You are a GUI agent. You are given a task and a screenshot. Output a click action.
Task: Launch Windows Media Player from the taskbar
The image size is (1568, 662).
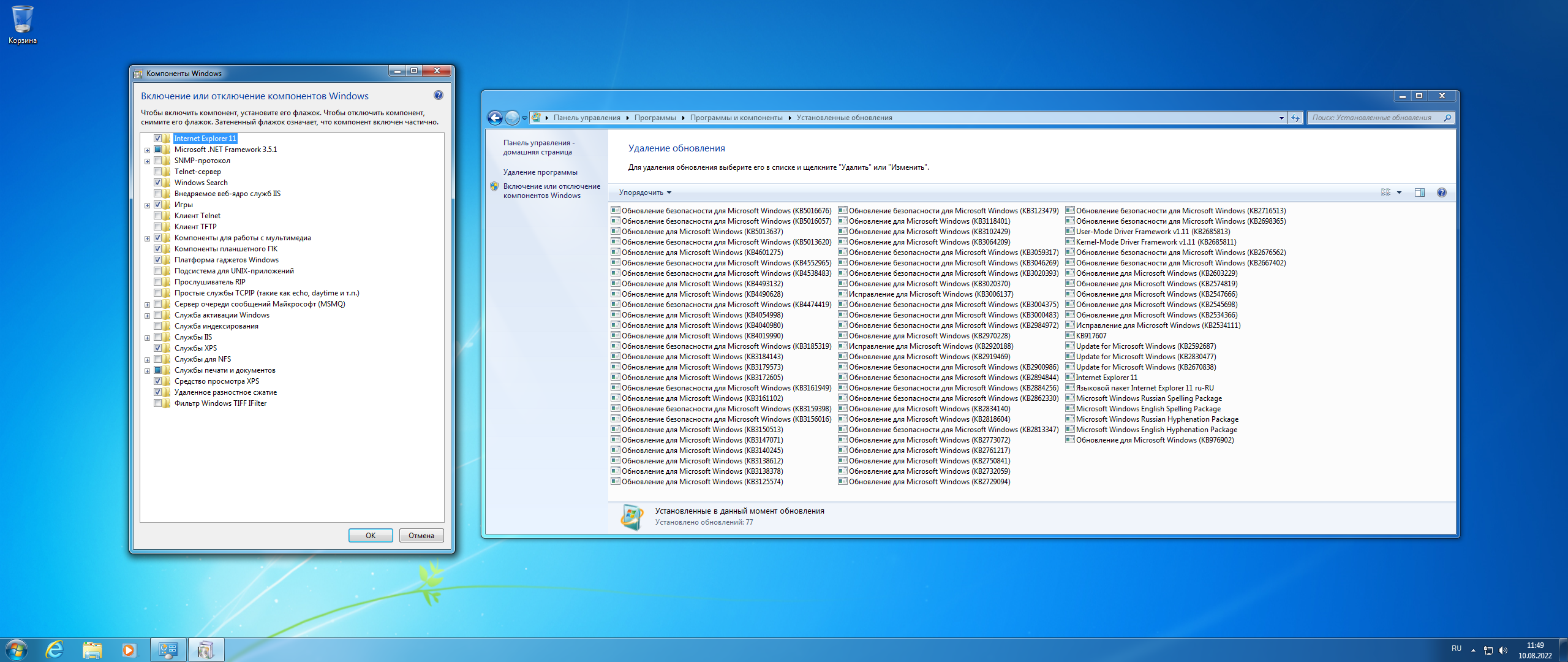point(129,650)
